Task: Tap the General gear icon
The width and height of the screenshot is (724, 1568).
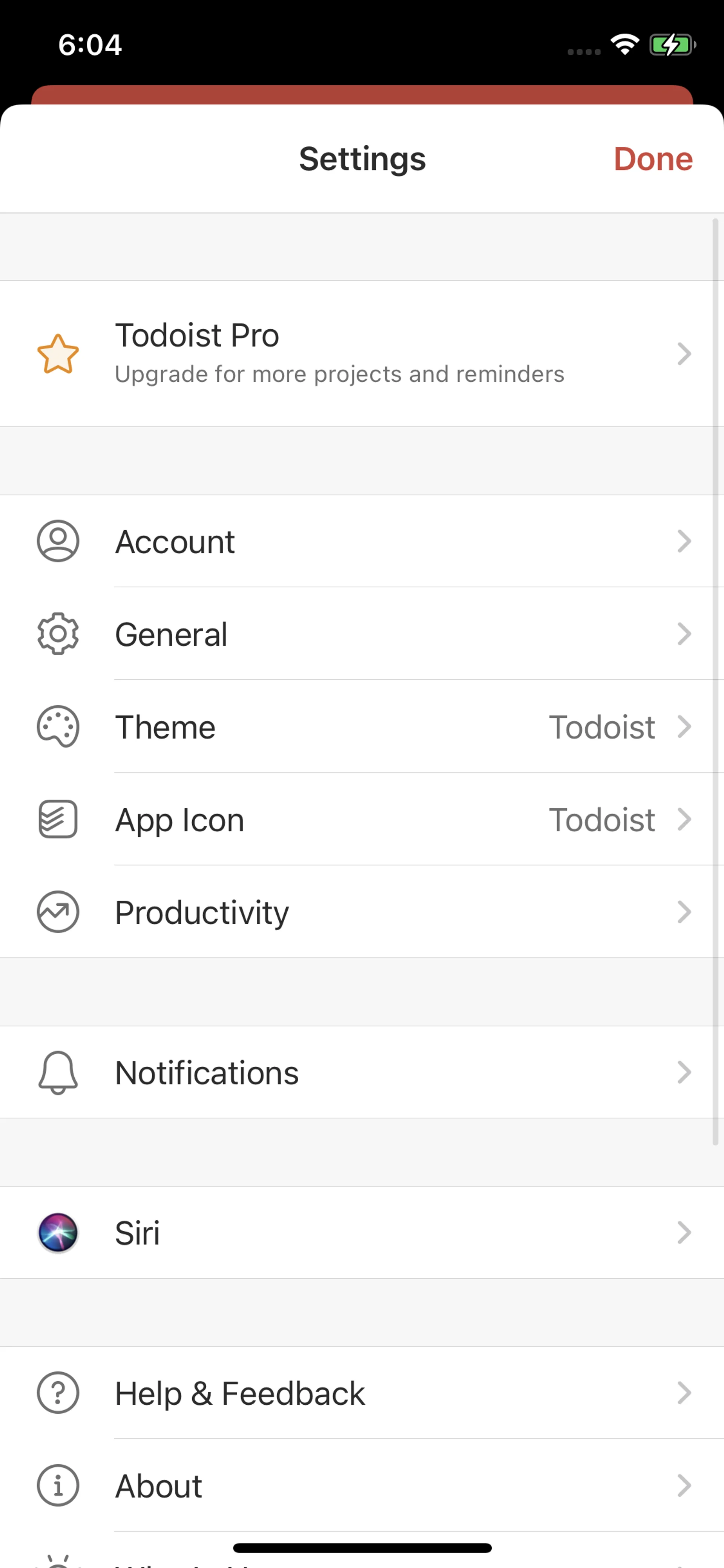Action: [58, 634]
